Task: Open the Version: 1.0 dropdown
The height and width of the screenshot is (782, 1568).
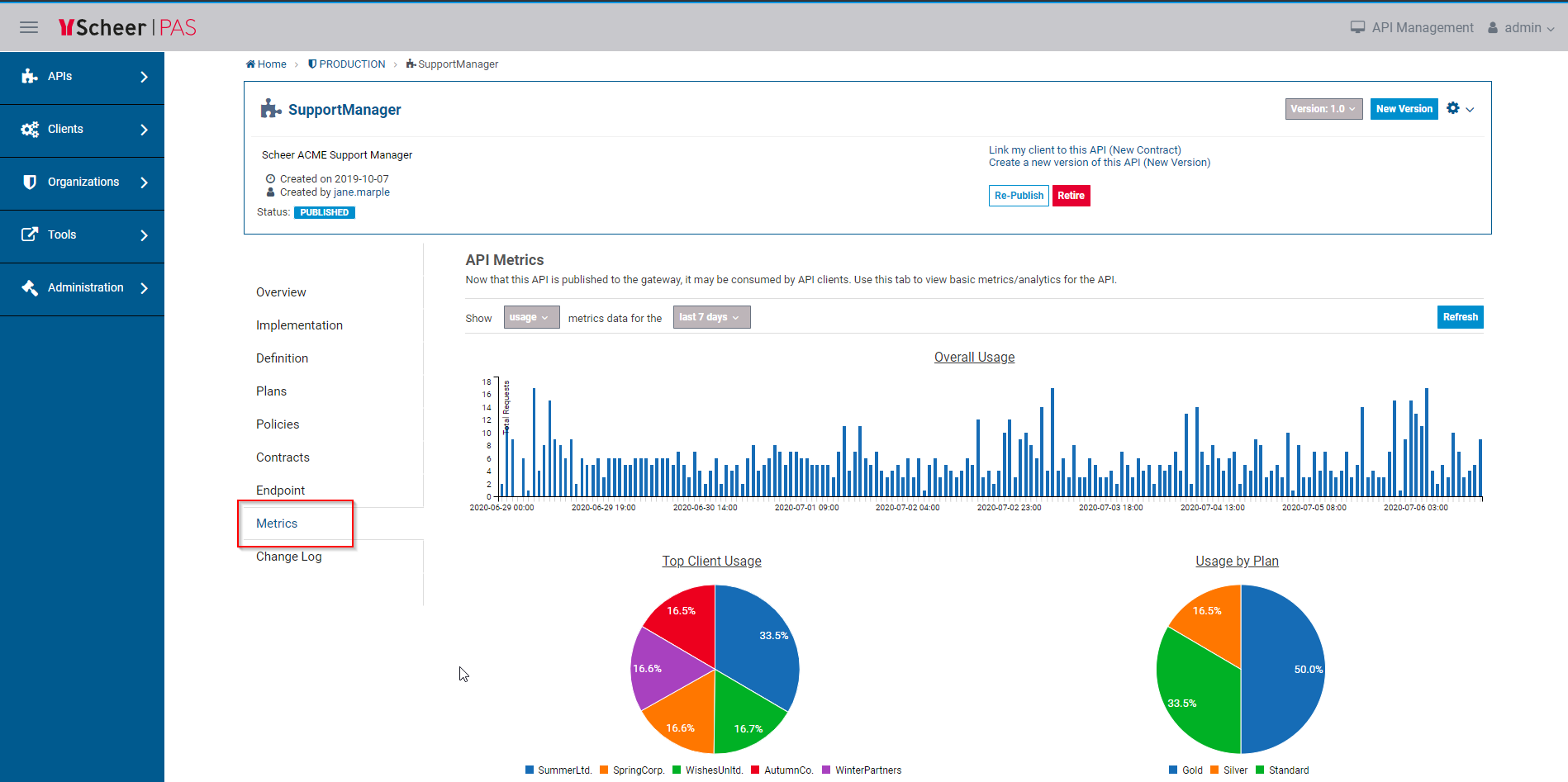Action: point(1323,108)
